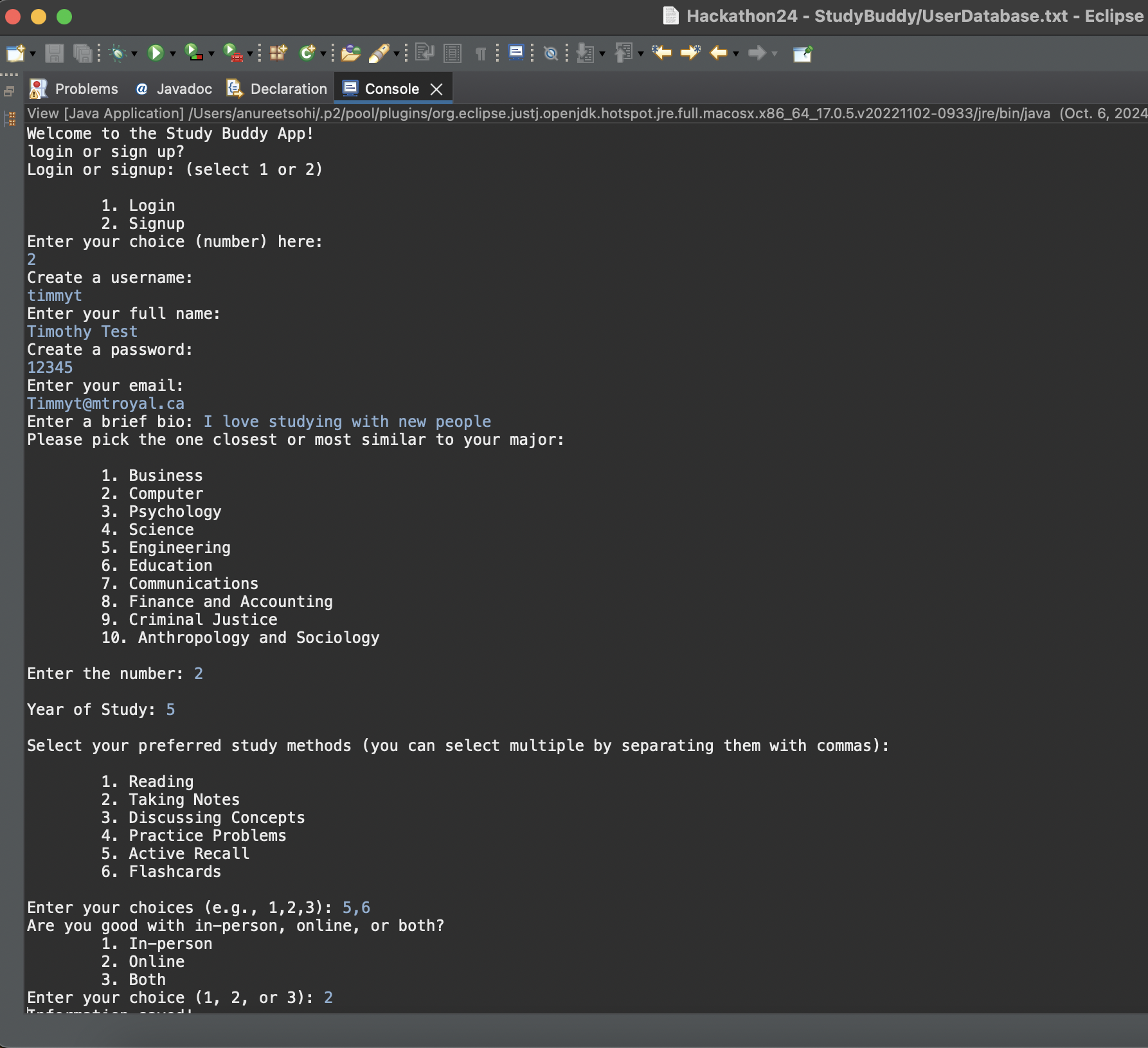
Task: Click the Coverage run icon
Action: coord(193,53)
